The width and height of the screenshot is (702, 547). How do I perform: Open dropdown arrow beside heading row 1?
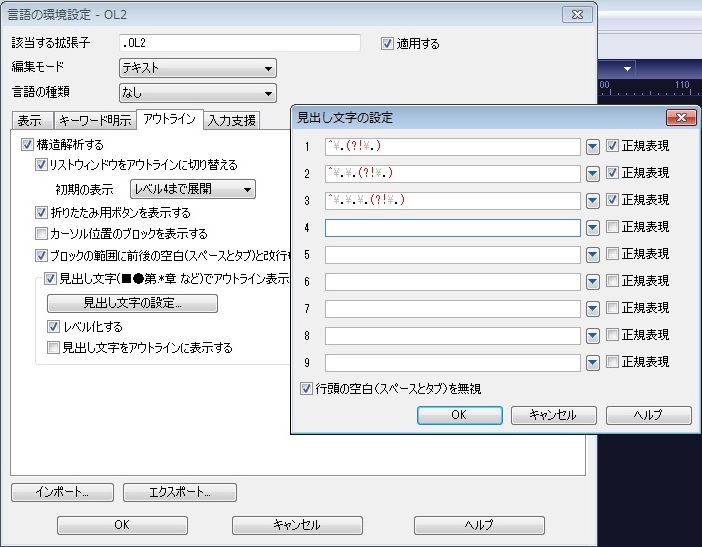592,146
